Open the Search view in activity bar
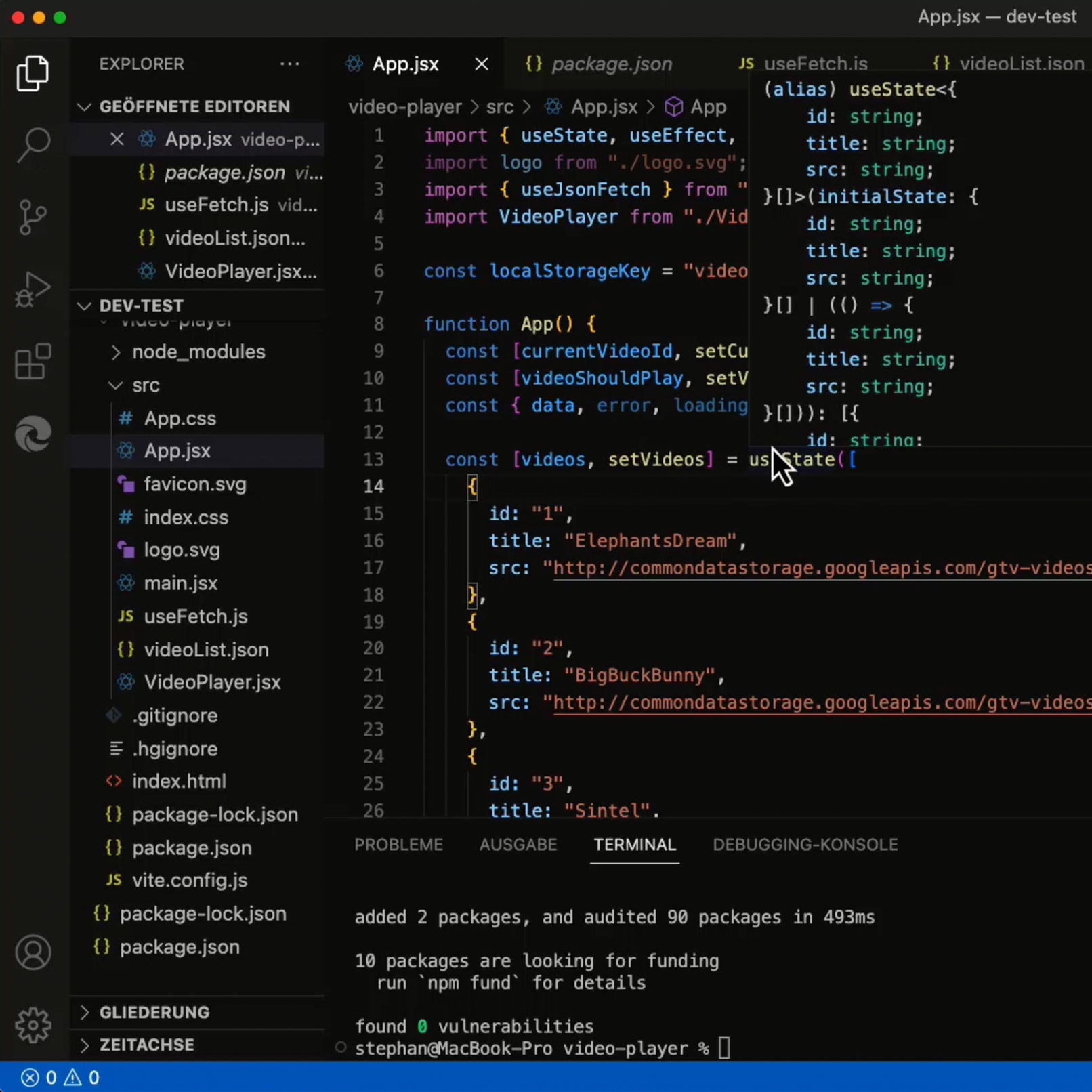Viewport: 1092px width, 1092px height. point(33,144)
